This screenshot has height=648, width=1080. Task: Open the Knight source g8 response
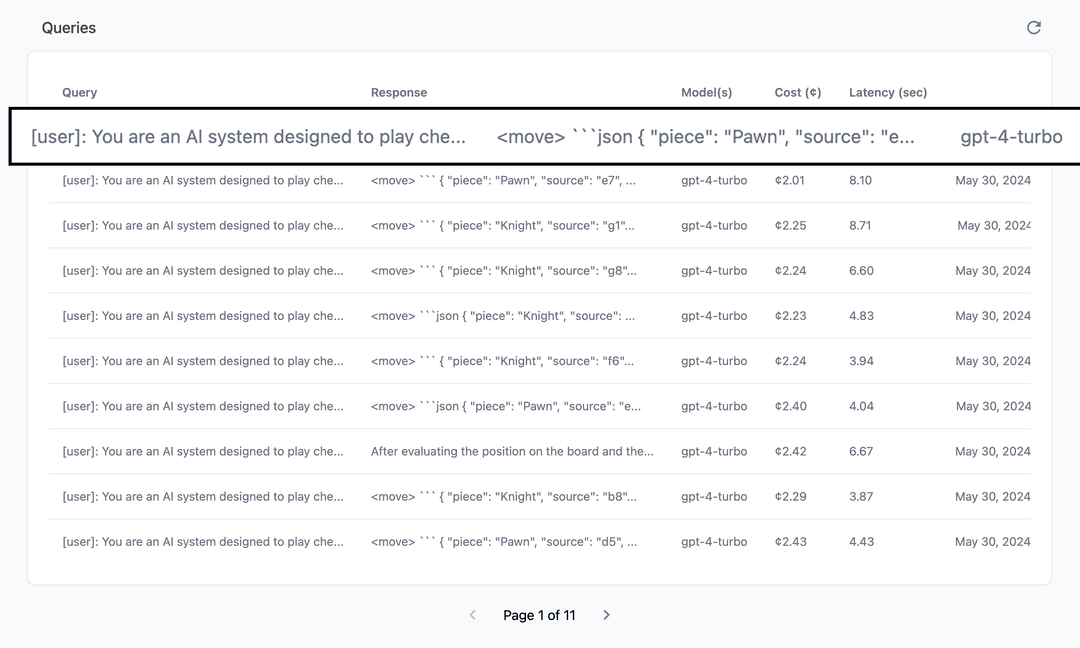click(503, 271)
